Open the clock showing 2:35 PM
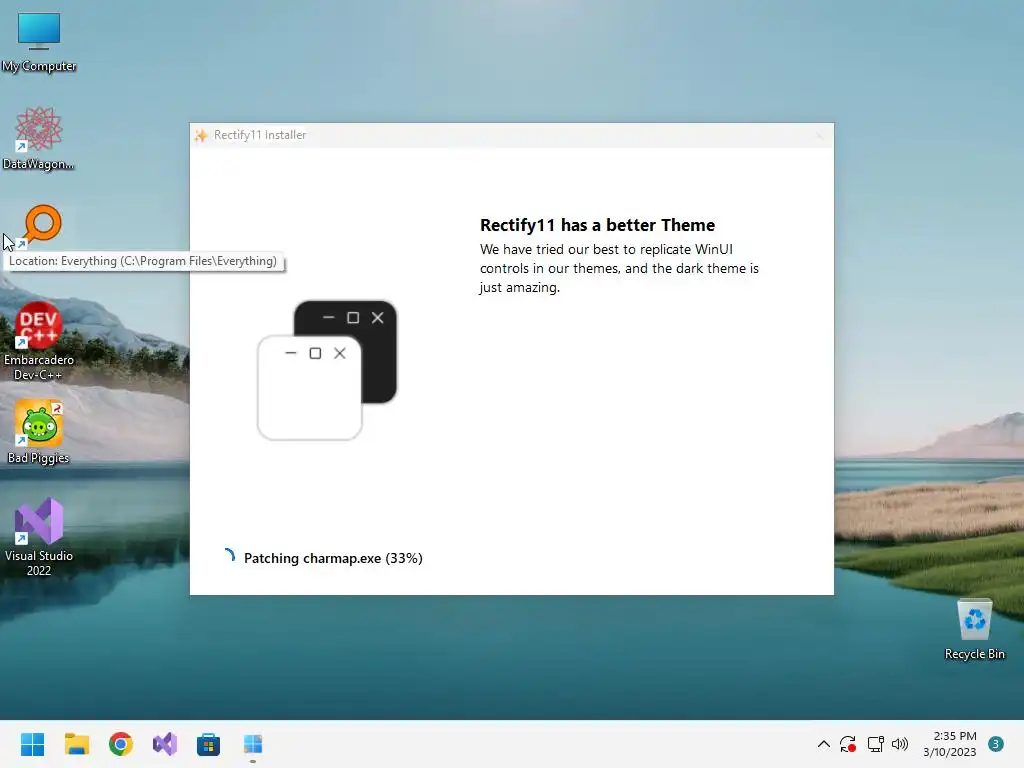This screenshot has width=1024, height=768. (950, 744)
